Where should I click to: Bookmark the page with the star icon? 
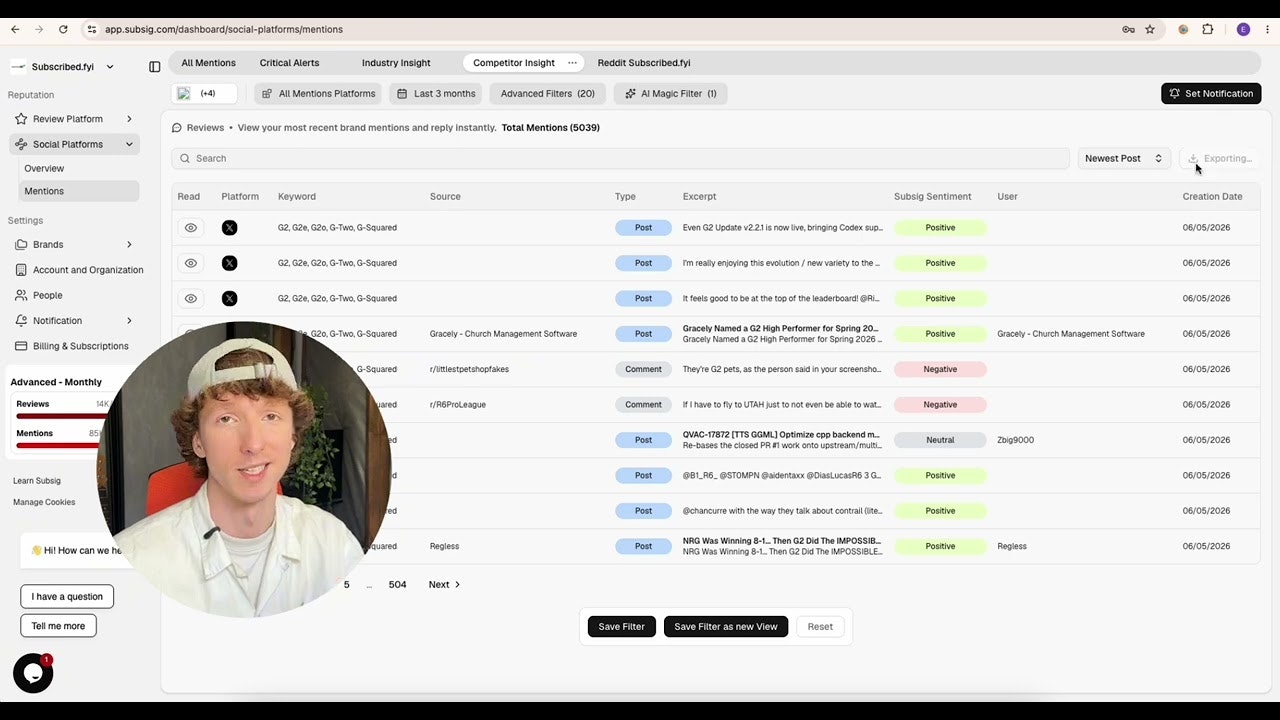coord(1150,29)
